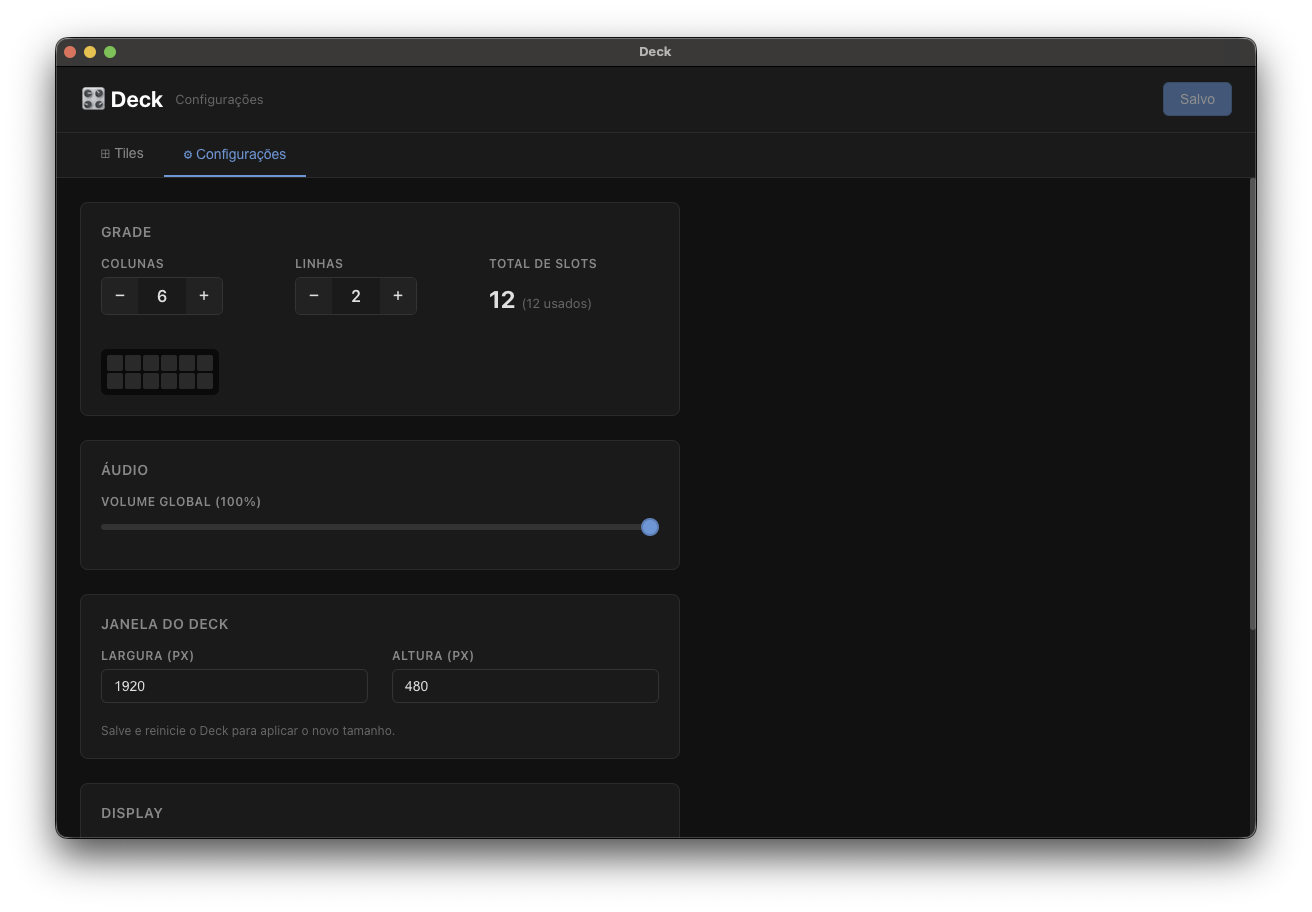
Task: Decrease the Linhas value with minus
Action: 314,296
